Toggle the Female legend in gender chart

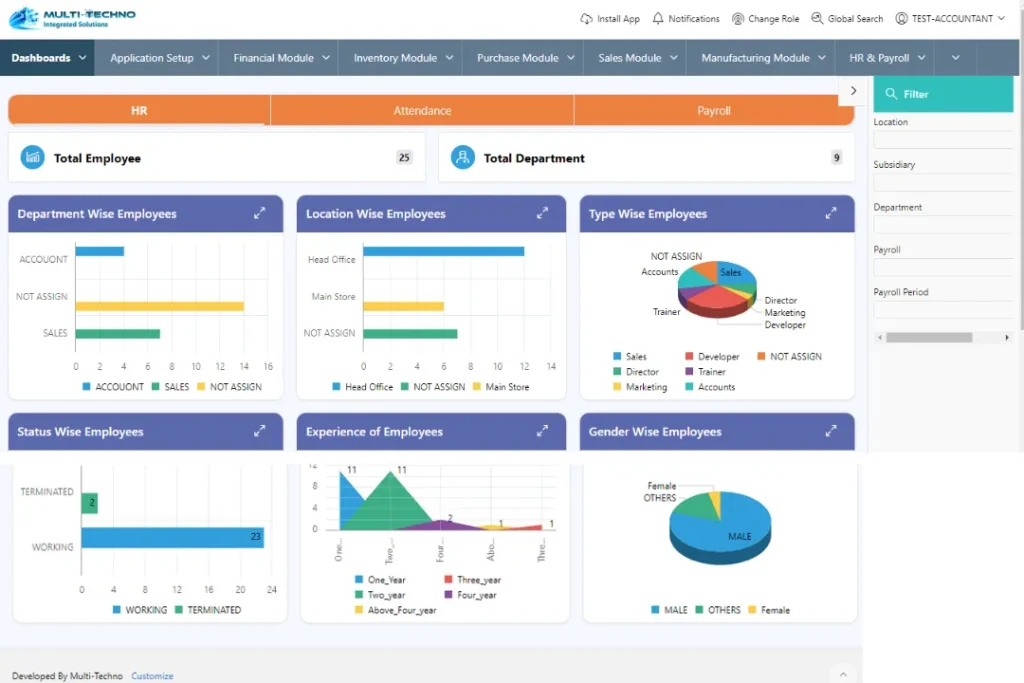[x=768, y=610]
